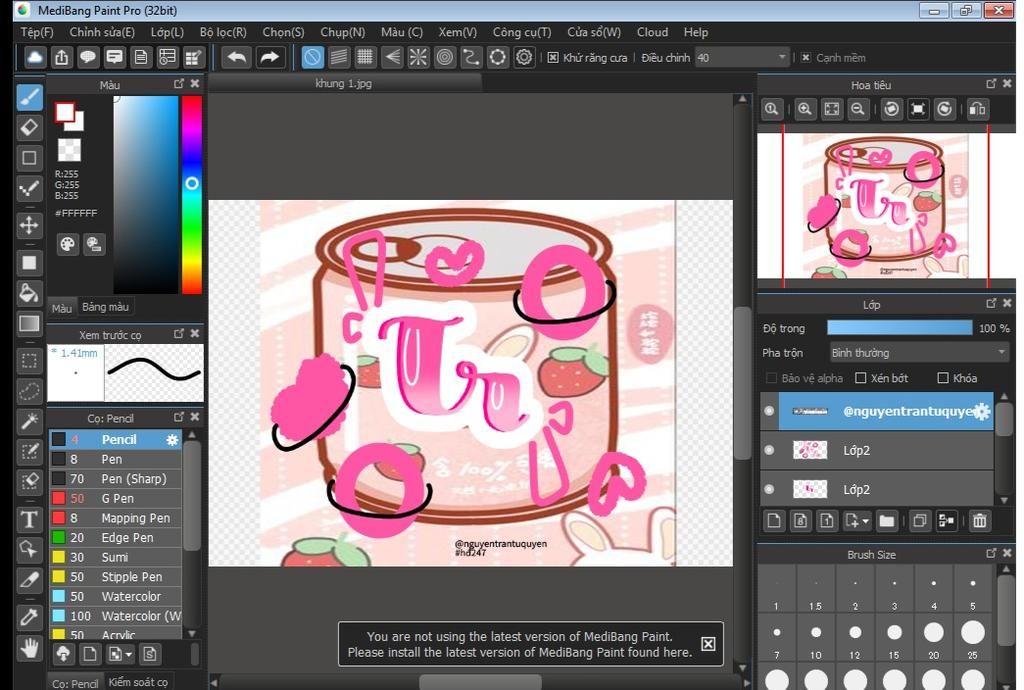Undock the Brush Size panel
Image resolution: width=1024 pixels, height=690 pixels.
991,554
